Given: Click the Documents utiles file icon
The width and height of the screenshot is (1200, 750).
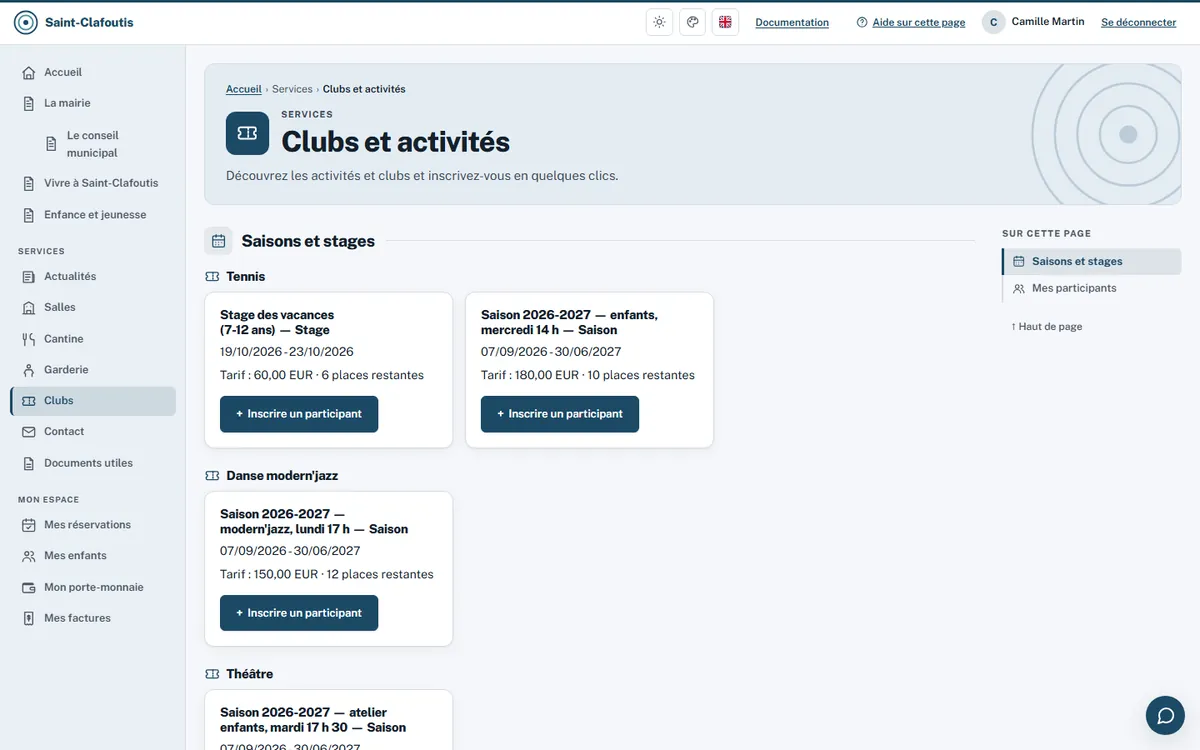Looking at the screenshot, I should (29, 463).
